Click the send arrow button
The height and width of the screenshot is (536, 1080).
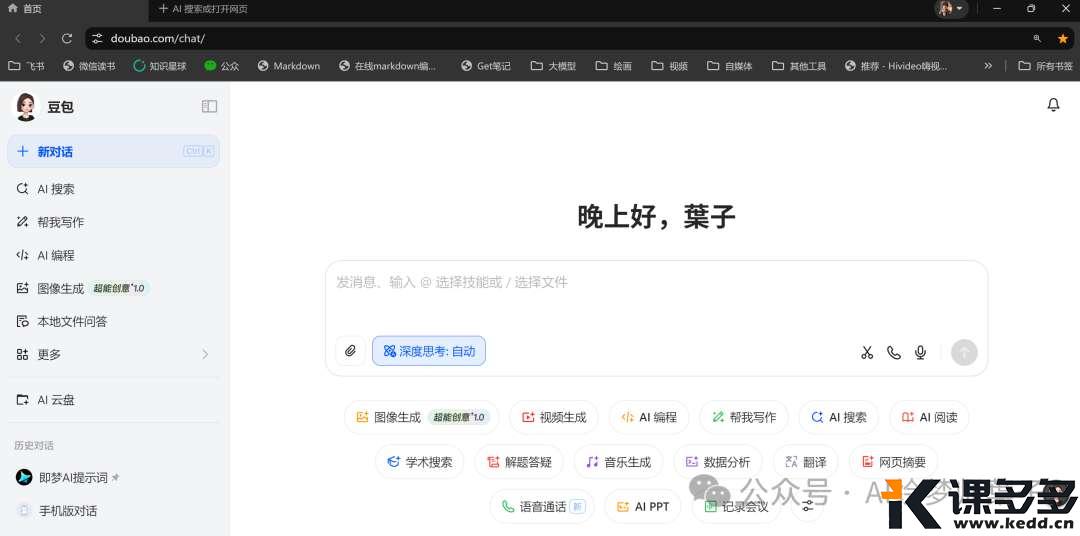click(x=963, y=352)
